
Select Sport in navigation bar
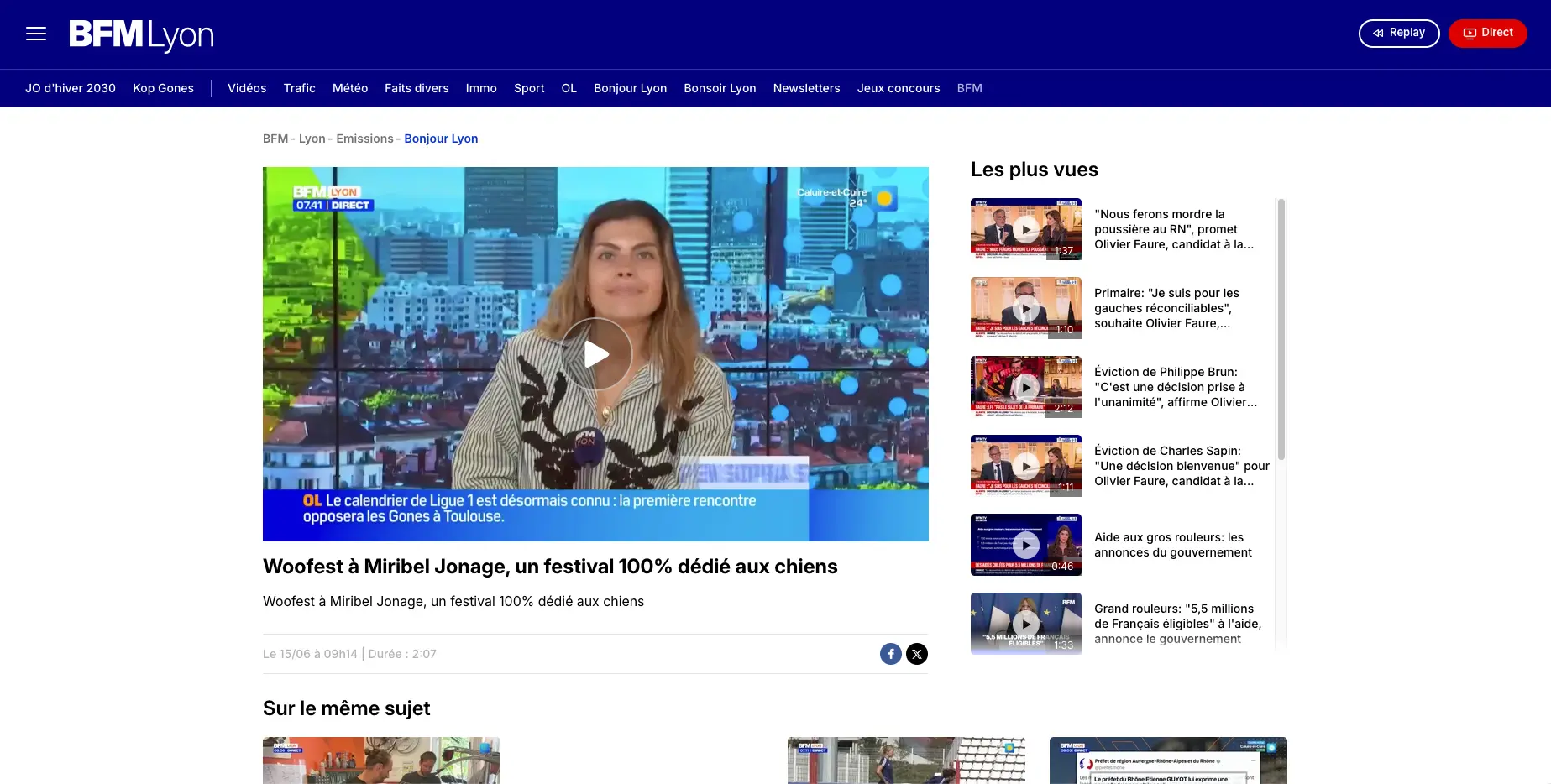[529, 88]
